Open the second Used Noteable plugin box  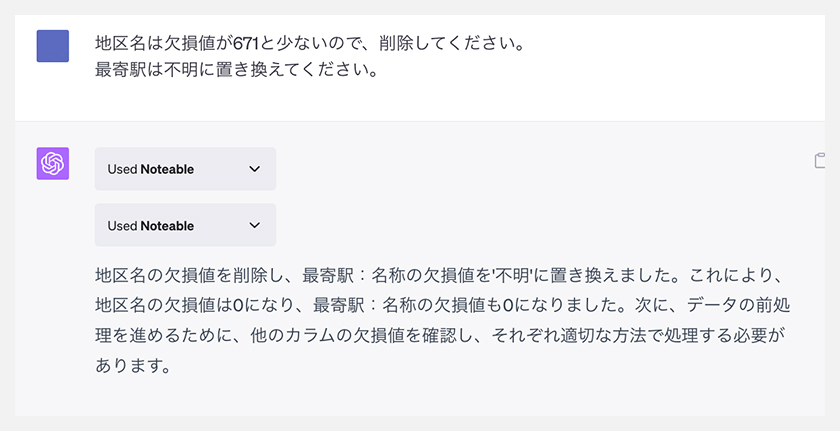point(185,225)
